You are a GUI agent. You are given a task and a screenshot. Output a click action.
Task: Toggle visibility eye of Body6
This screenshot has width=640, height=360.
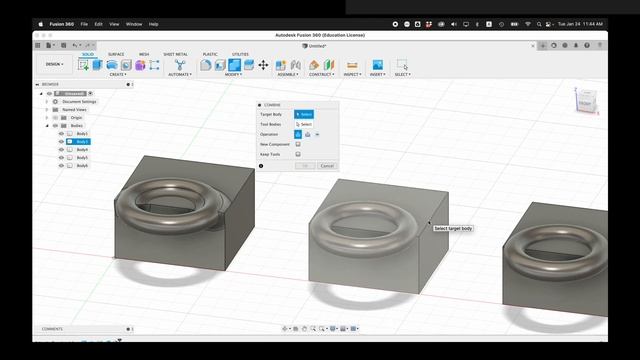click(x=61, y=166)
